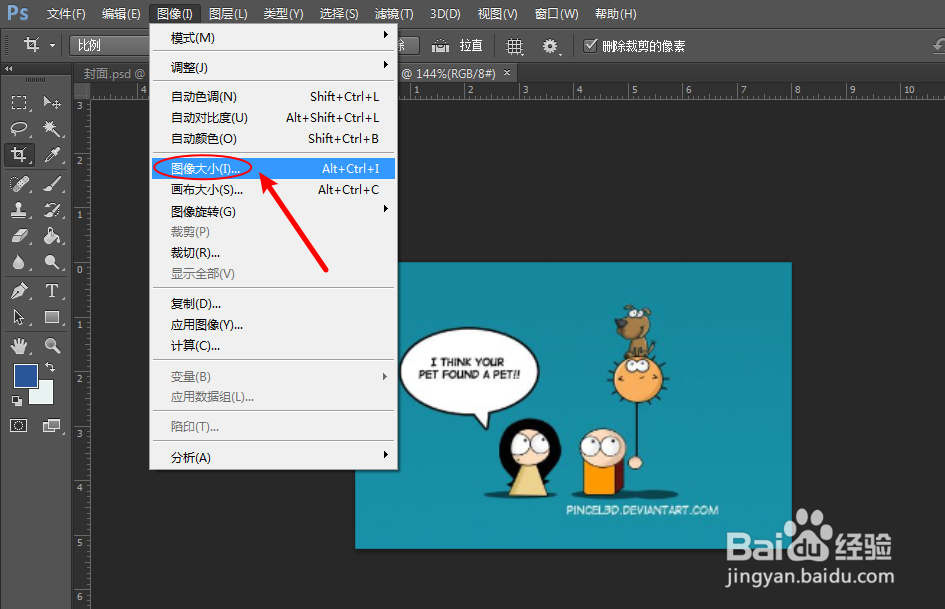Choose 画布大小(S) menu item
This screenshot has width=945, height=609.
(x=274, y=189)
